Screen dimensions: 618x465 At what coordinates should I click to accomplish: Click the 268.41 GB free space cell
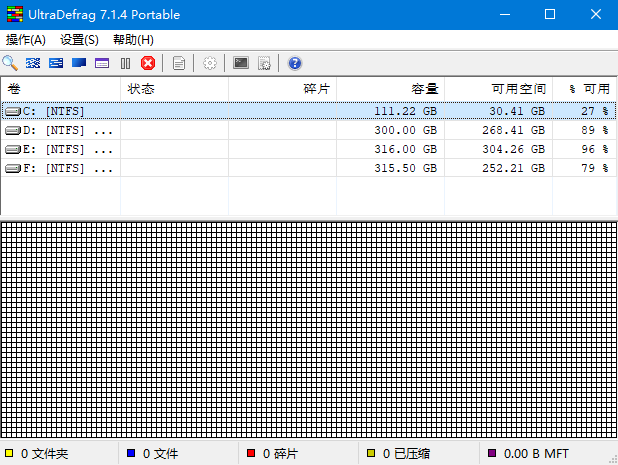514,130
